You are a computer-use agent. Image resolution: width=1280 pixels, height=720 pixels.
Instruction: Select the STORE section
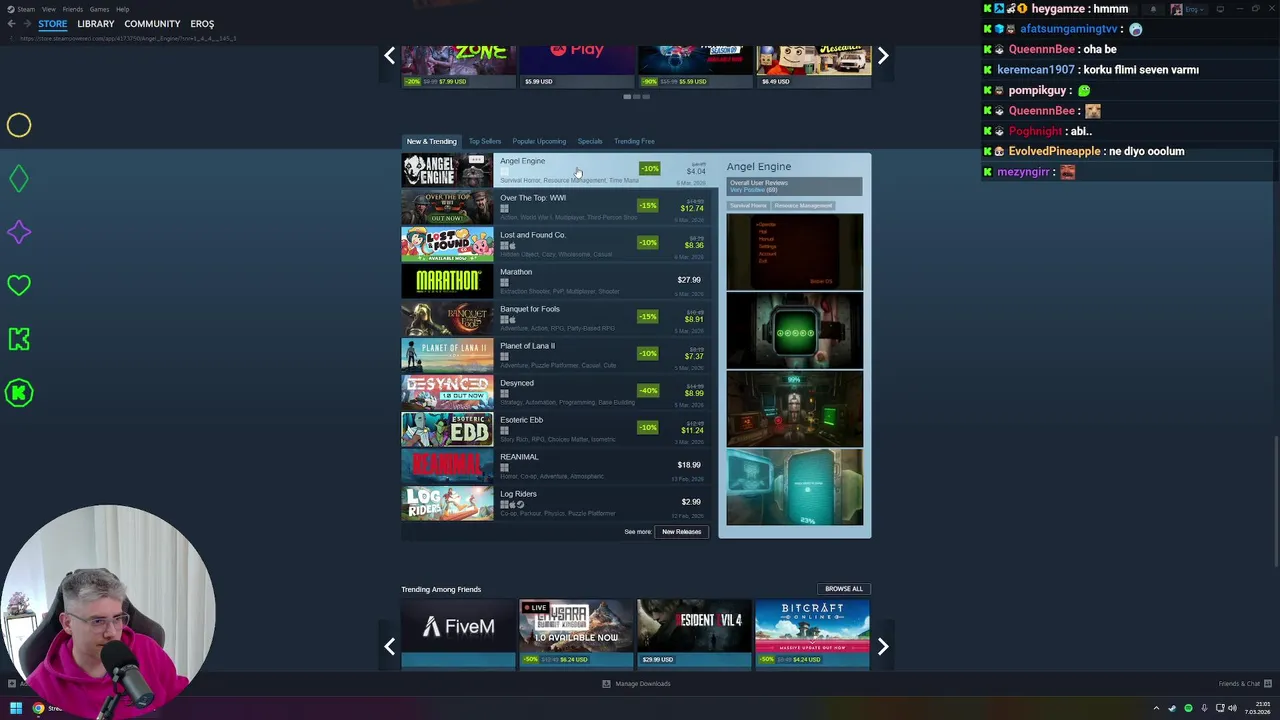[x=53, y=24]
